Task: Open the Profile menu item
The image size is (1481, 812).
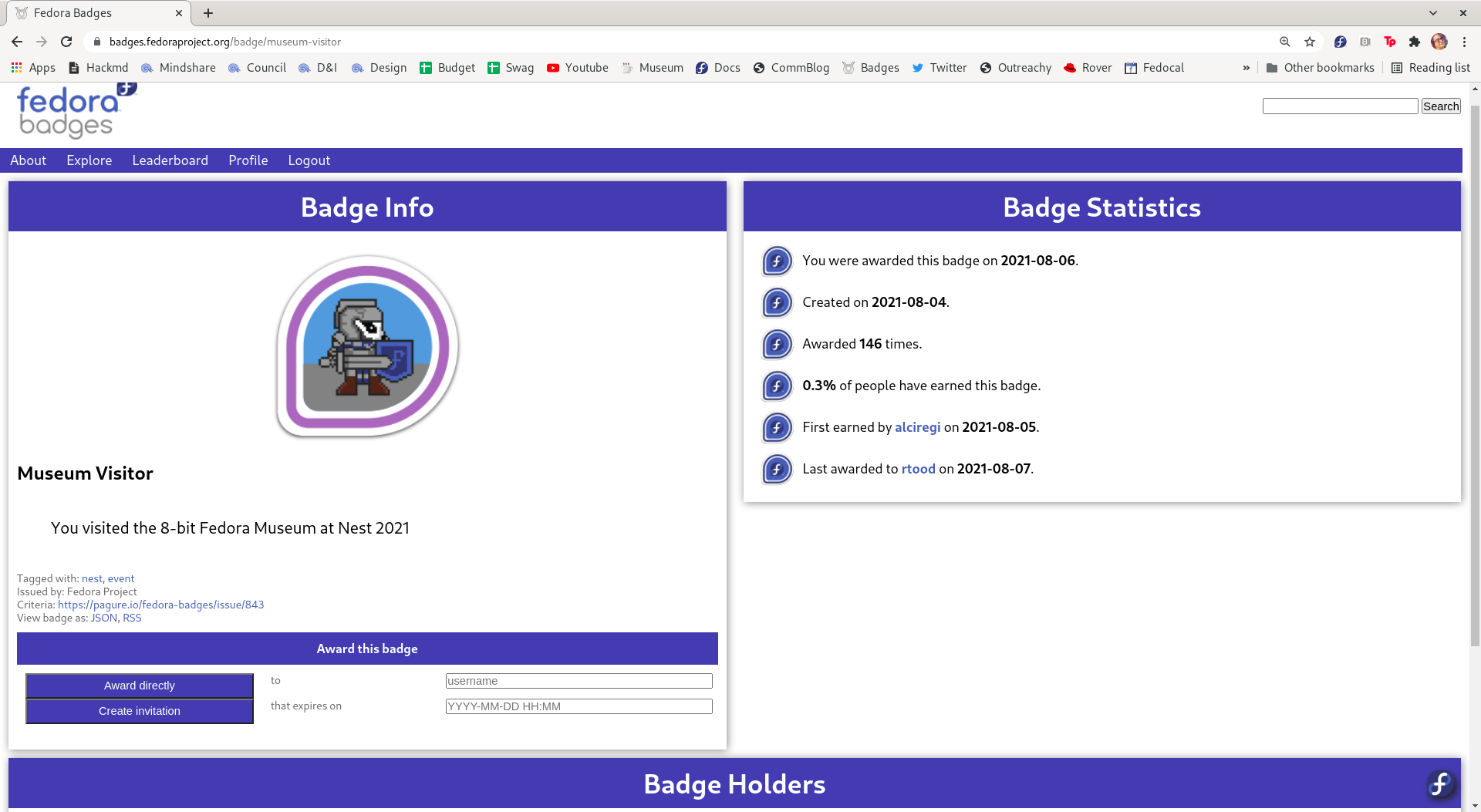Action: click(248, 160)
